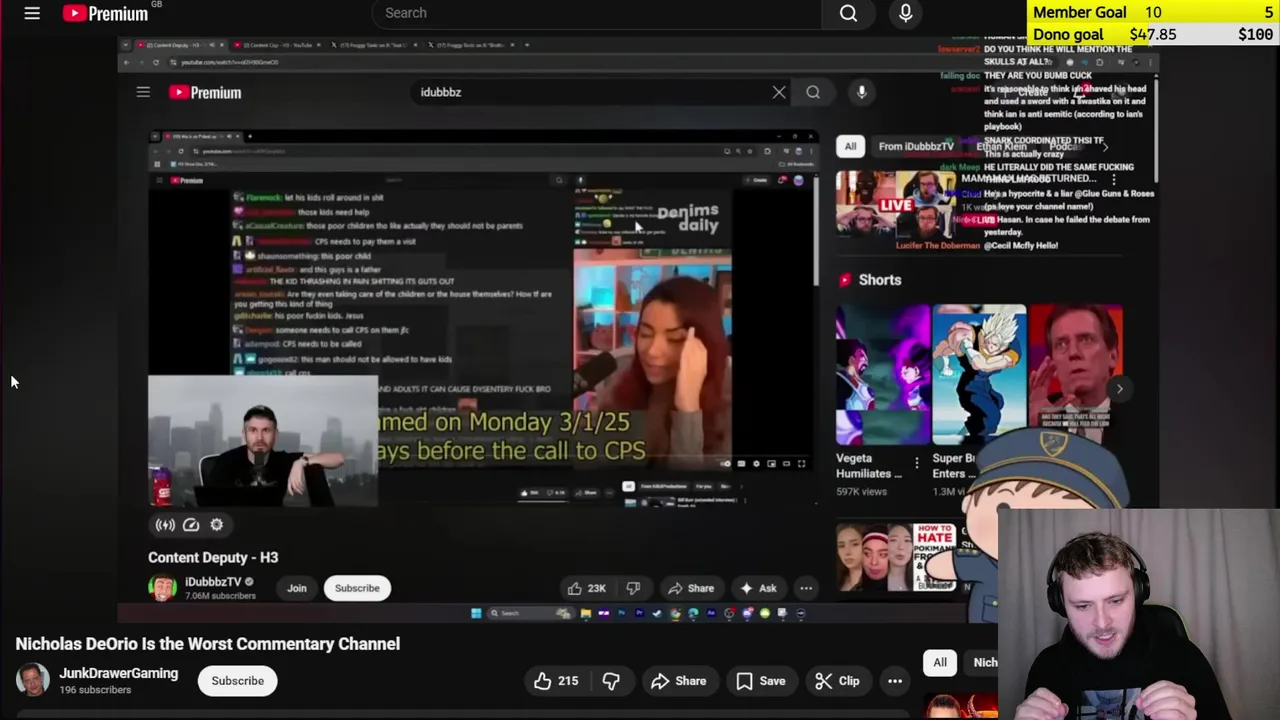Screen dimensions: 1280x720
Task: Subscribe to iDubbbzTV channel
Action: click(x=357, y=588)
